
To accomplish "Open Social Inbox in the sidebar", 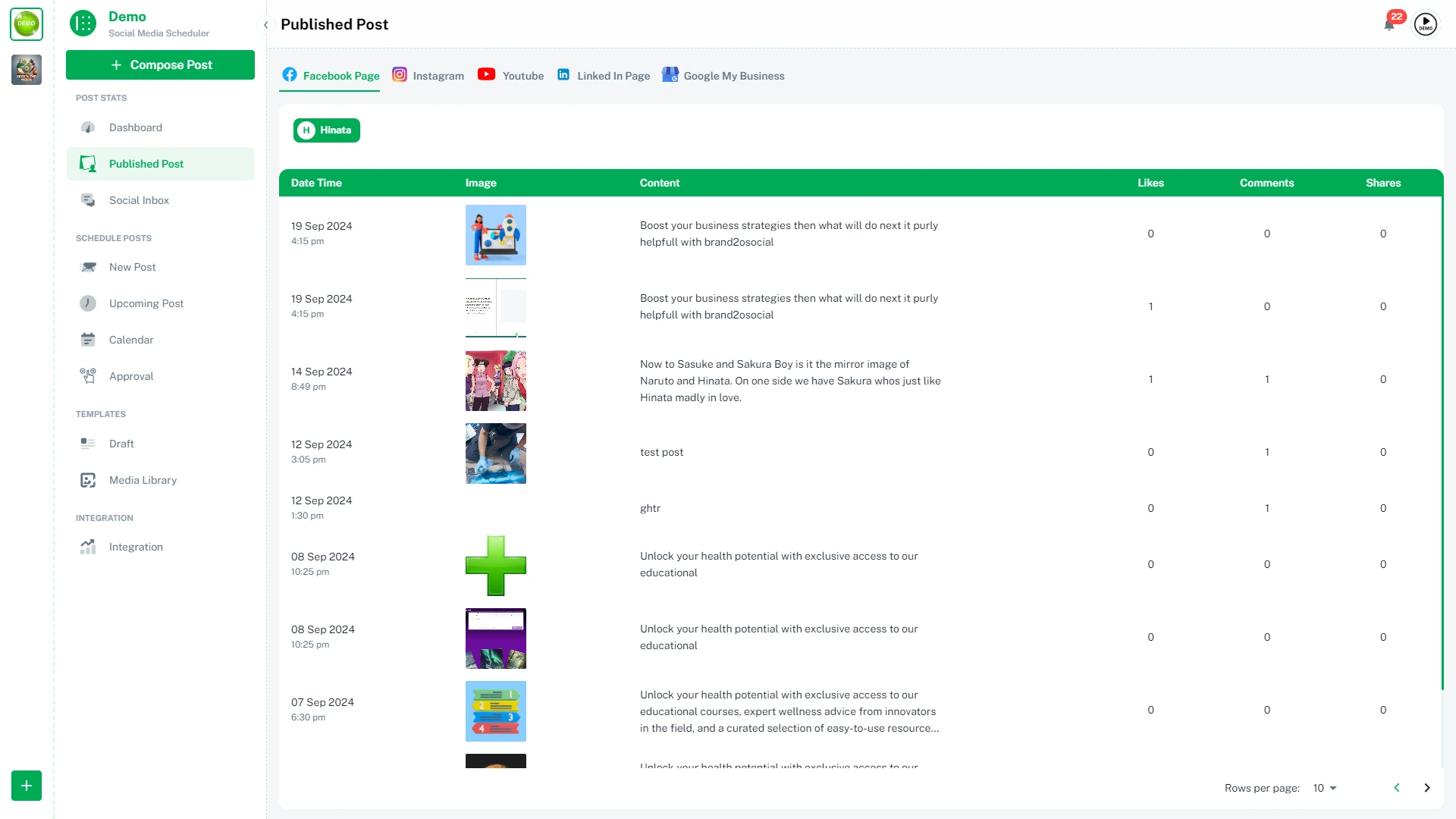I will point(160,200).
